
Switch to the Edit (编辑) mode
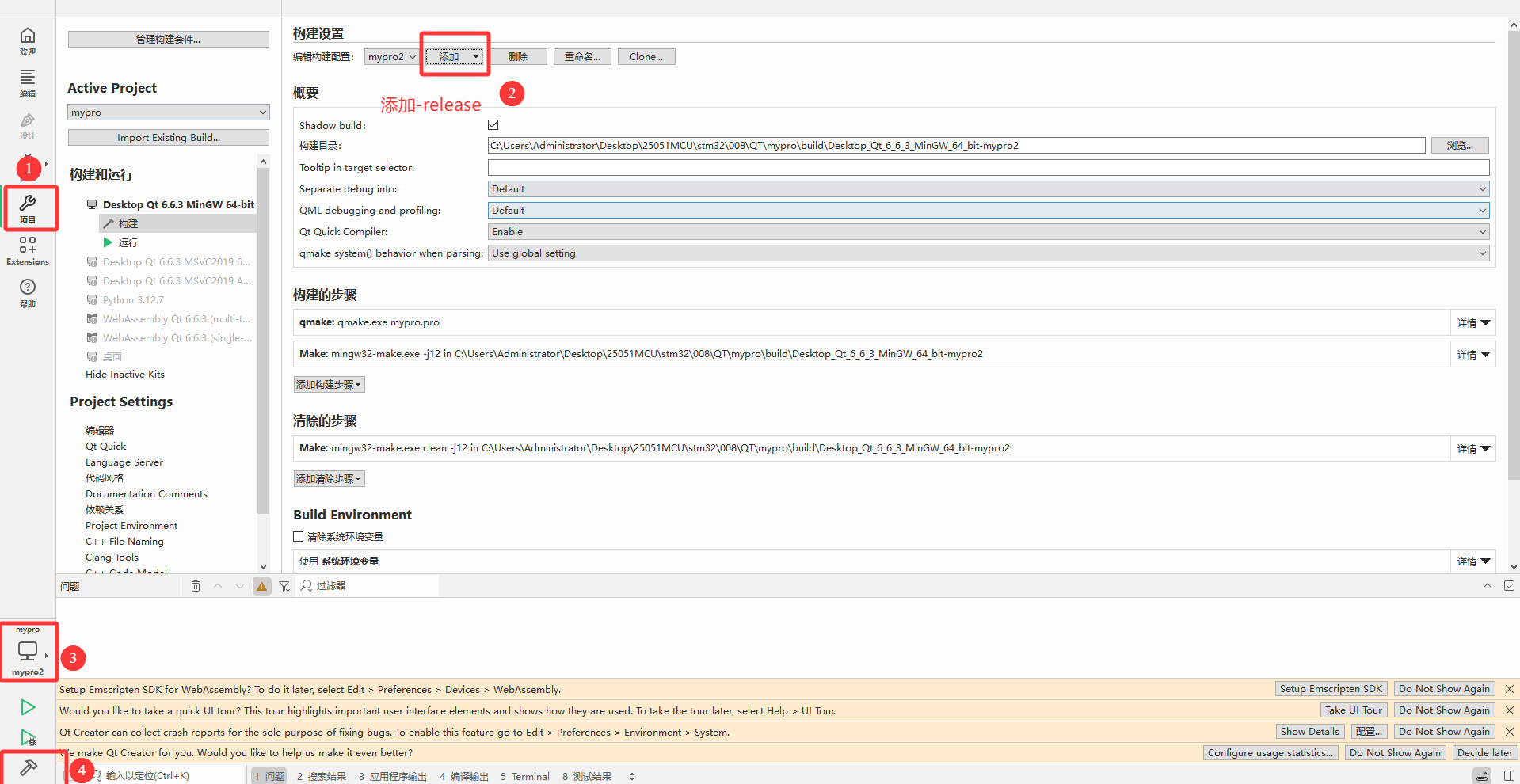(x=28, y=83)
